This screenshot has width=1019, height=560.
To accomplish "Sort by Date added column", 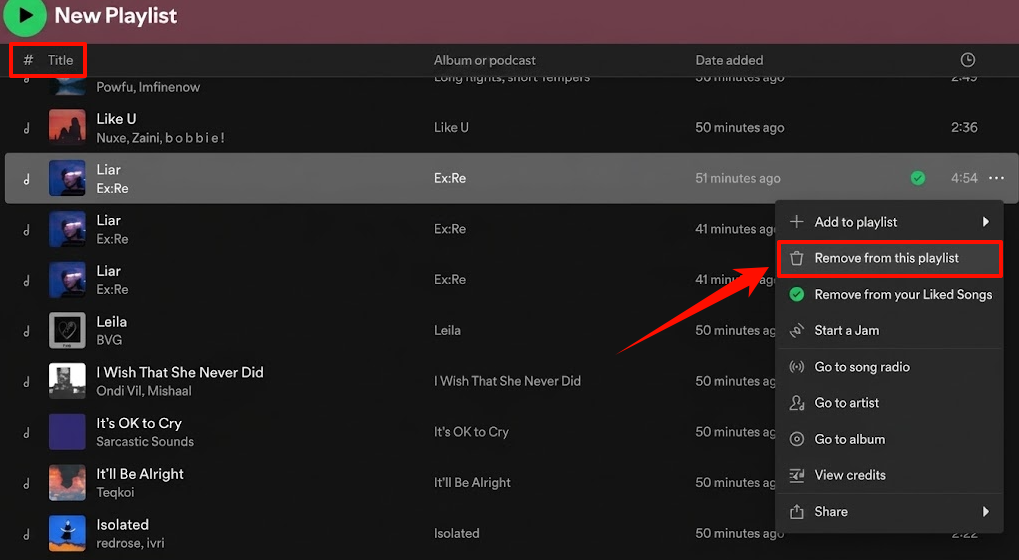I will [x=729, y=60].
